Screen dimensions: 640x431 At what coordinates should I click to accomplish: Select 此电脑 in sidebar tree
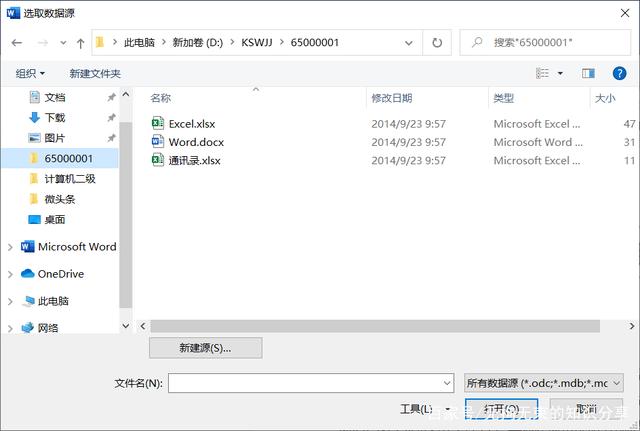45,301
